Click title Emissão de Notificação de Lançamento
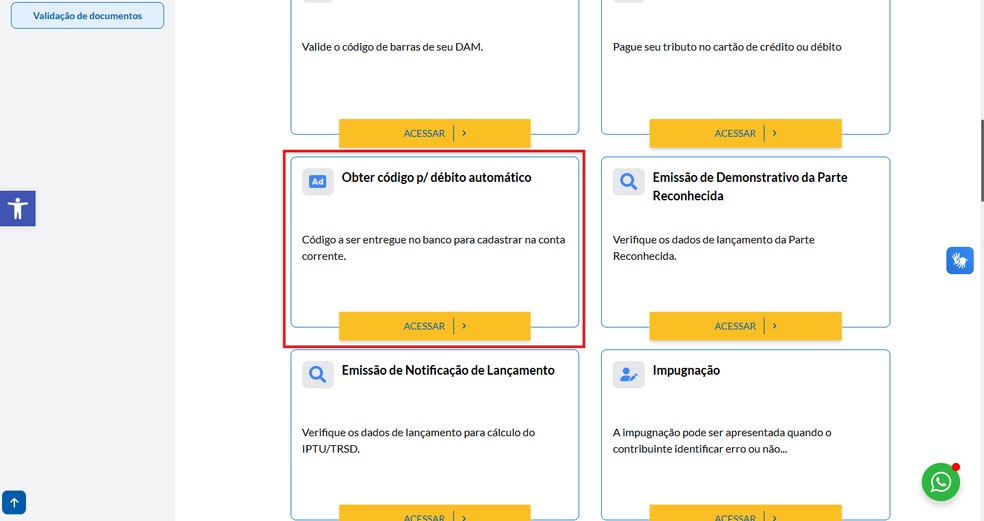984x521 pixels. click(448, 370)
